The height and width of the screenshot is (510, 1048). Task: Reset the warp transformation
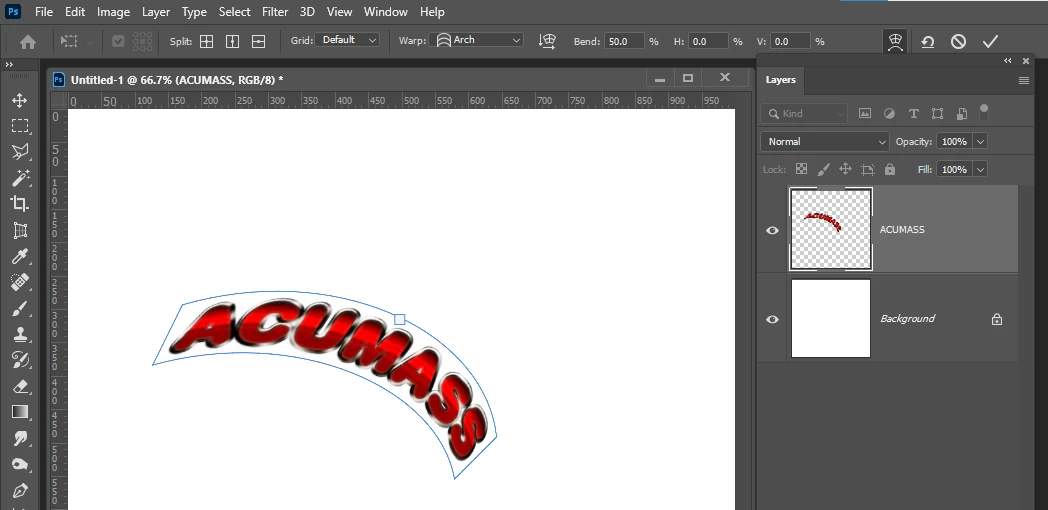[927, 41]
